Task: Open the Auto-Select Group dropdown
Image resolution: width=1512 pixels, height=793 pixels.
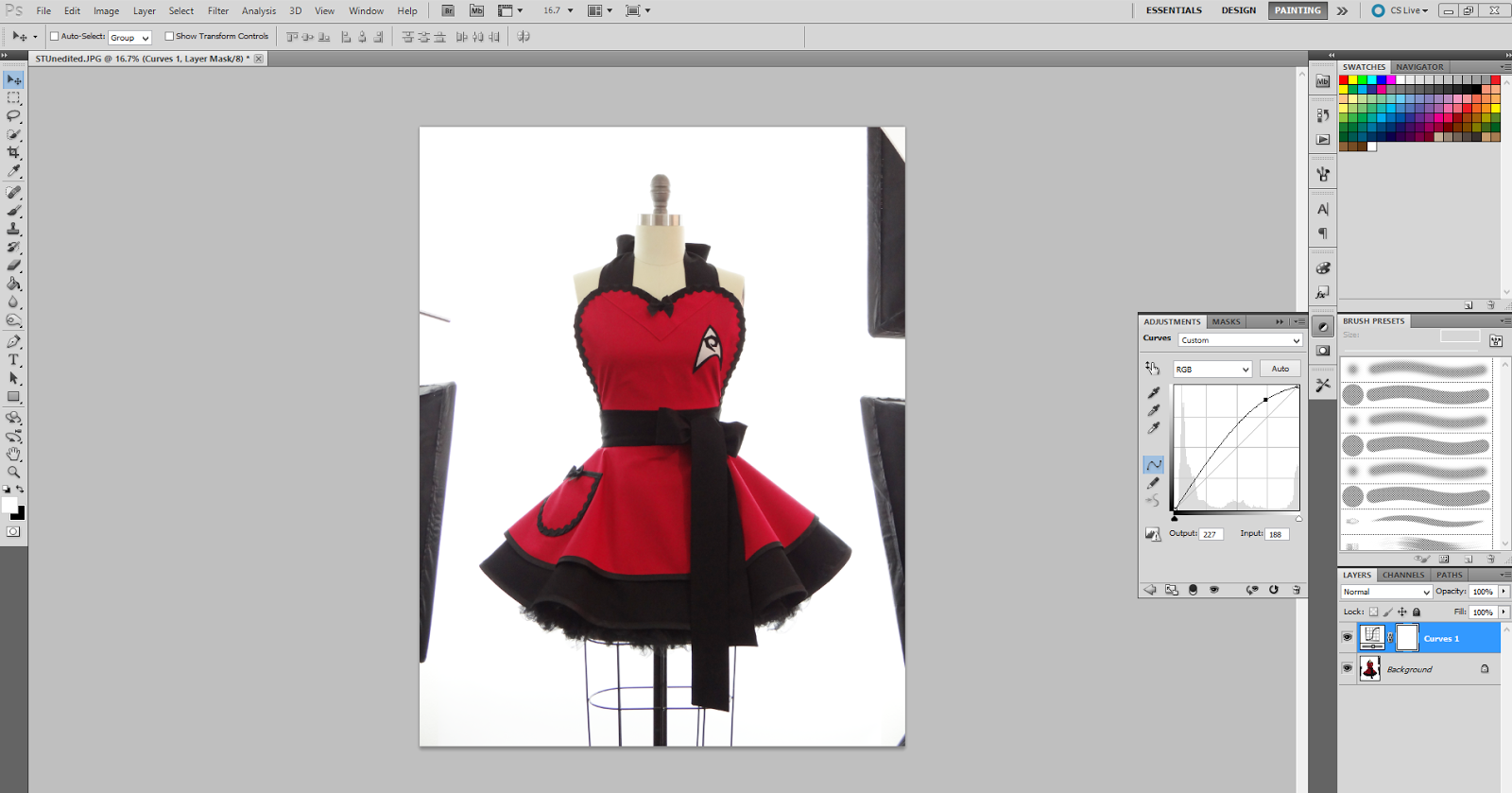Action: [129, 37]
